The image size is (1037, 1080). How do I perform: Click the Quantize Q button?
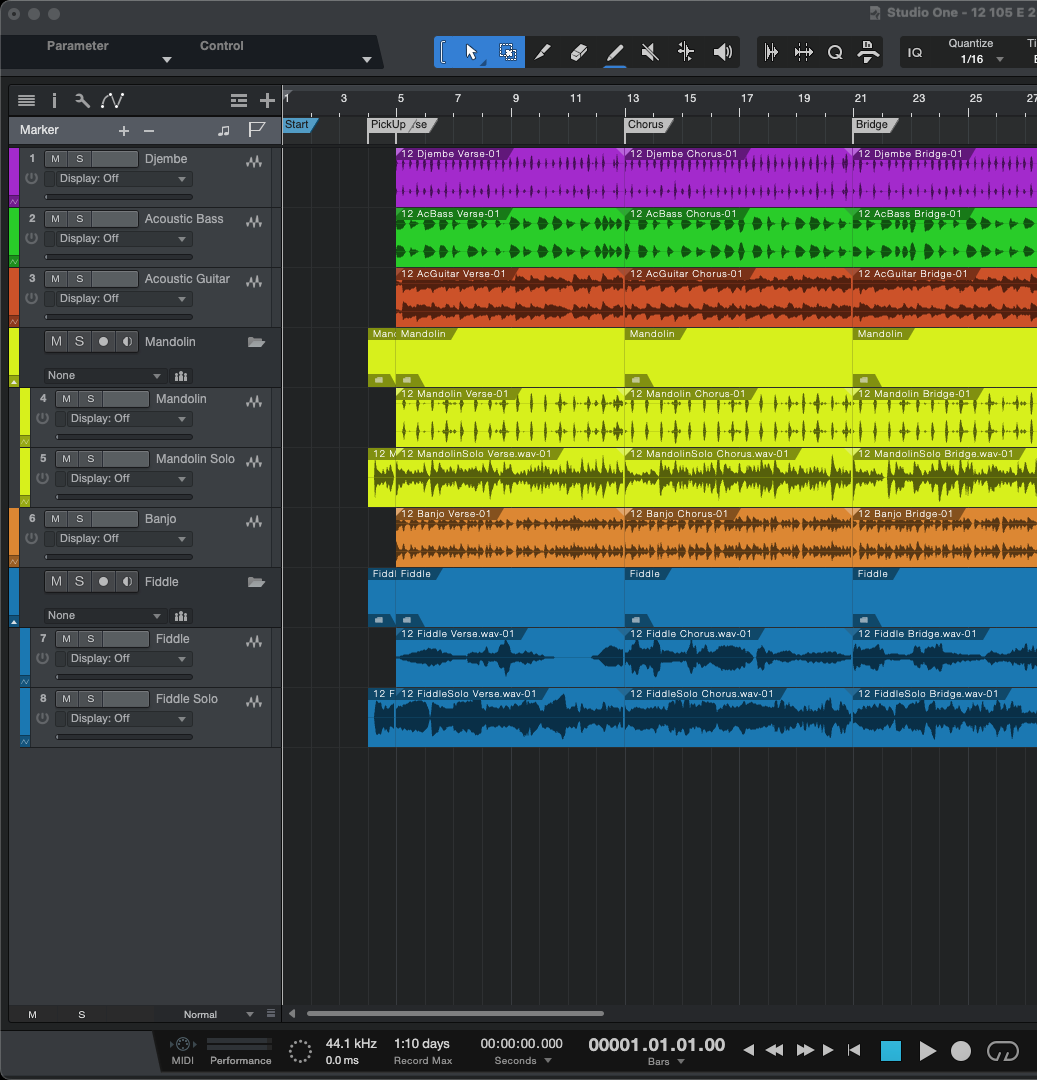coord(835,52)
